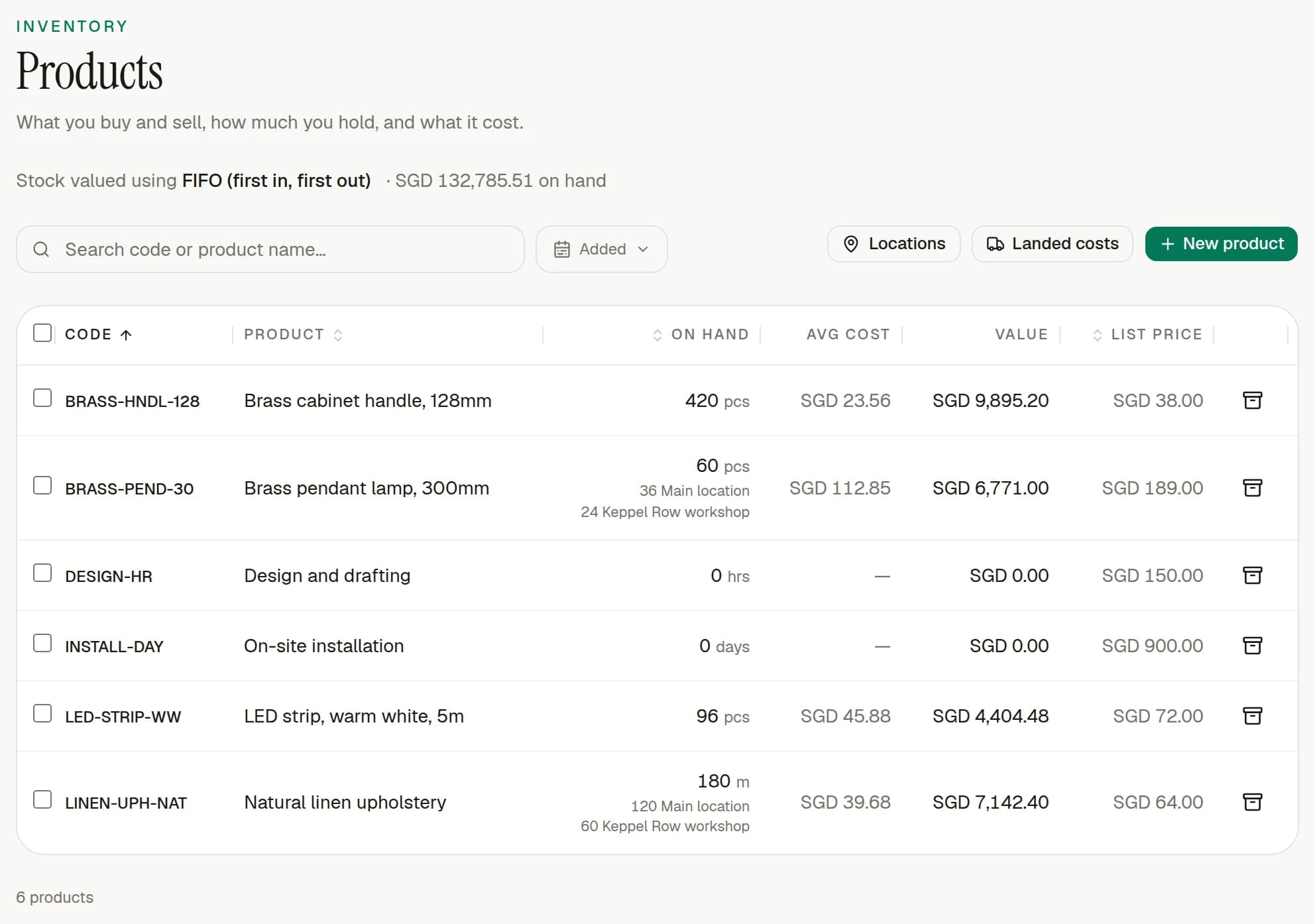Click the LED-STRIP-WW product code

tap(123, 717)
